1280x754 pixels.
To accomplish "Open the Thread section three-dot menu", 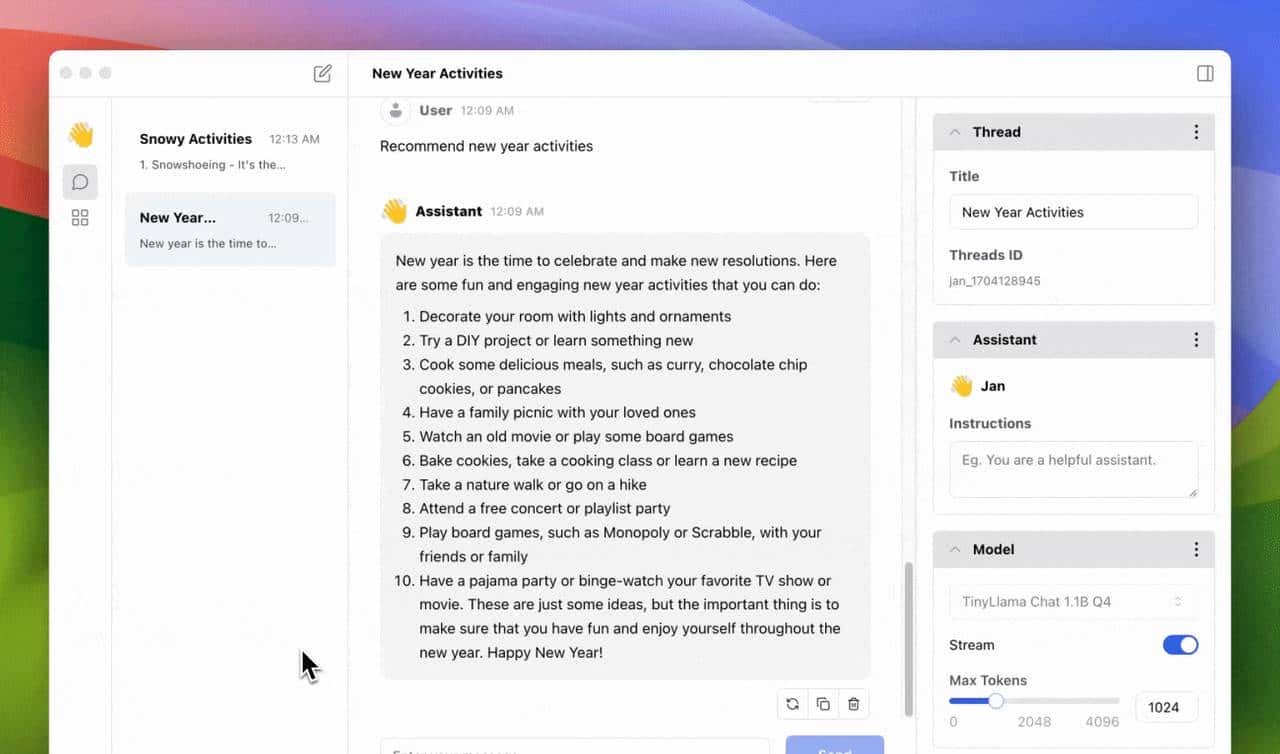I will (x=1196, y=132).
